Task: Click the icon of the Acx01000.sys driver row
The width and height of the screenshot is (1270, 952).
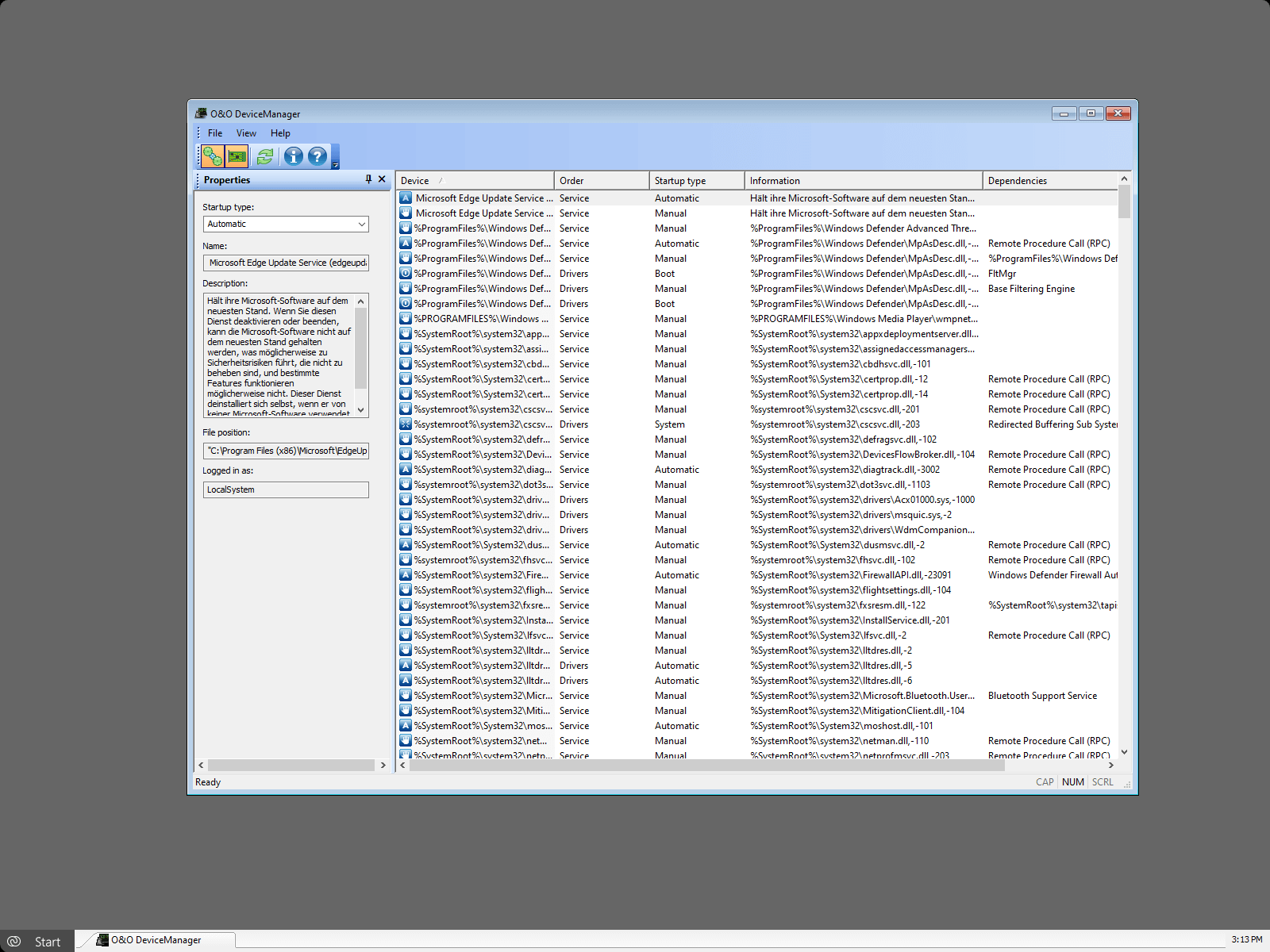Action: click(x=406, y=500)
